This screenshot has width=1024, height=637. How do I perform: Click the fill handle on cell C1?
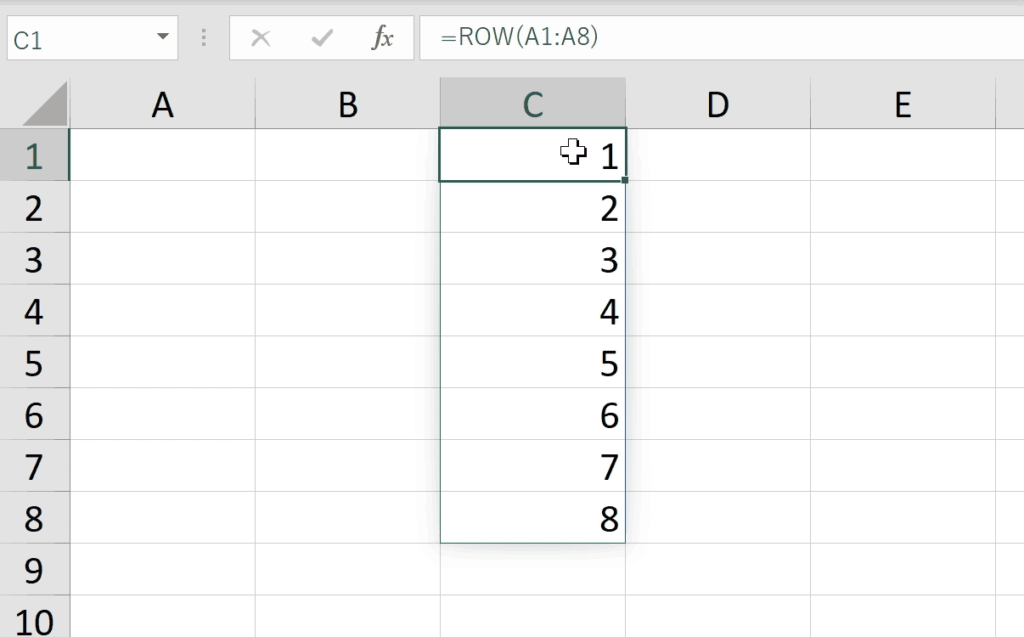(x=625, y=181)
